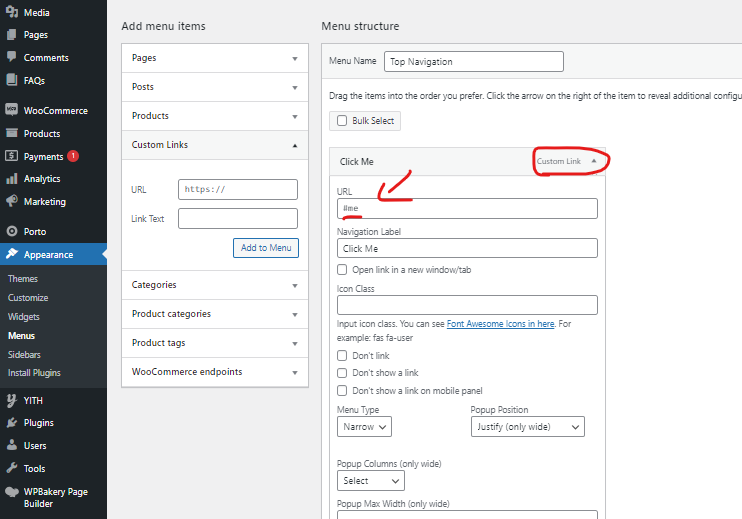Open the Analytics menu label
The width and height of the screenshot is (742, 519).
[42, 179]
